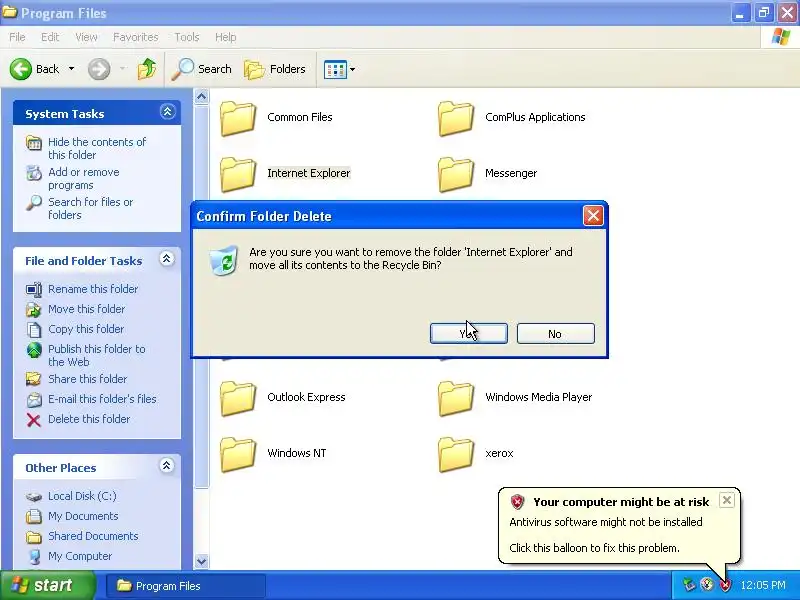Select the Windows Media Player folder icon

coord(456,398)
